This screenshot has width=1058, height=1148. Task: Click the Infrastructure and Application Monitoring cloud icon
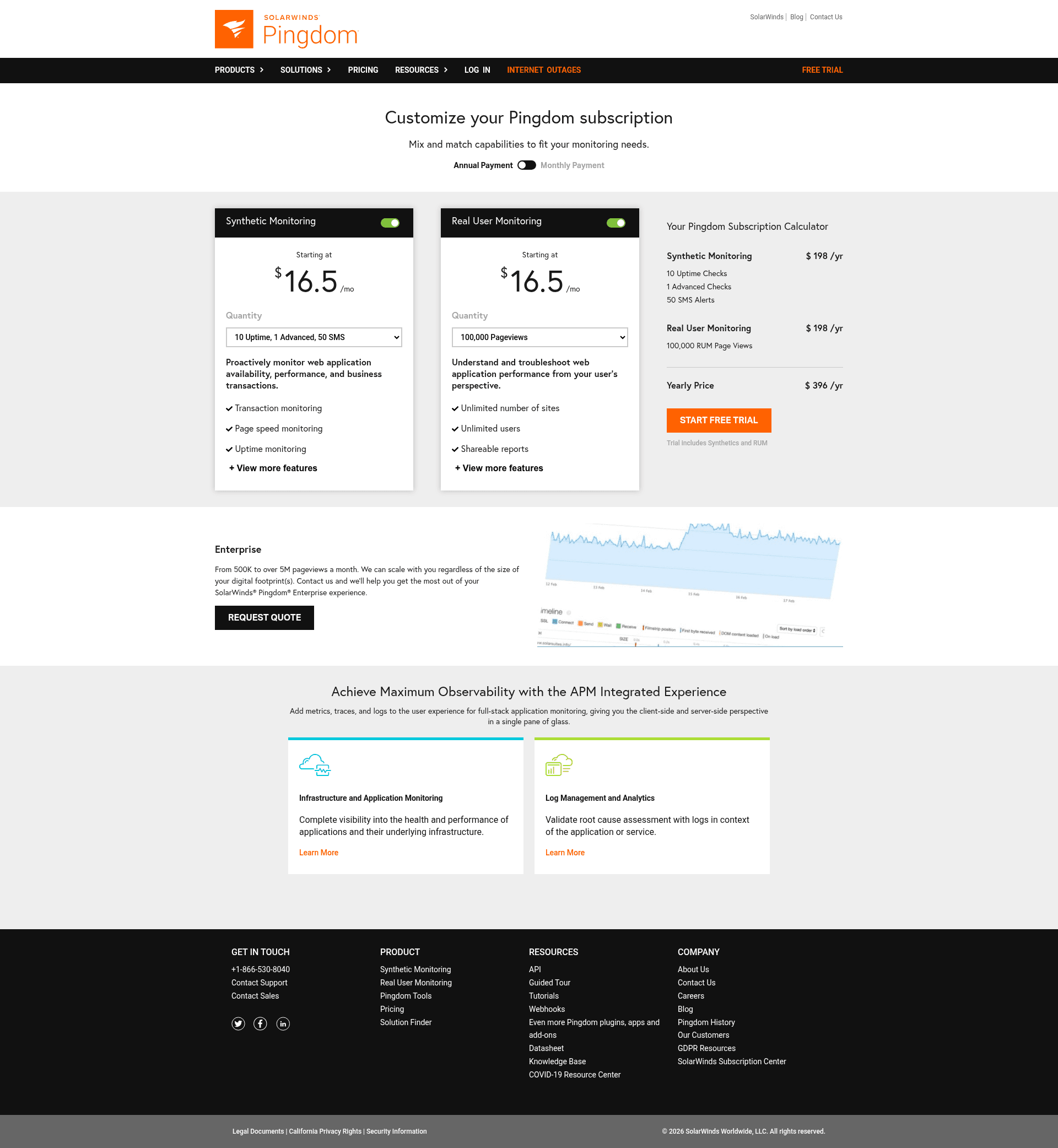point(315,765)
